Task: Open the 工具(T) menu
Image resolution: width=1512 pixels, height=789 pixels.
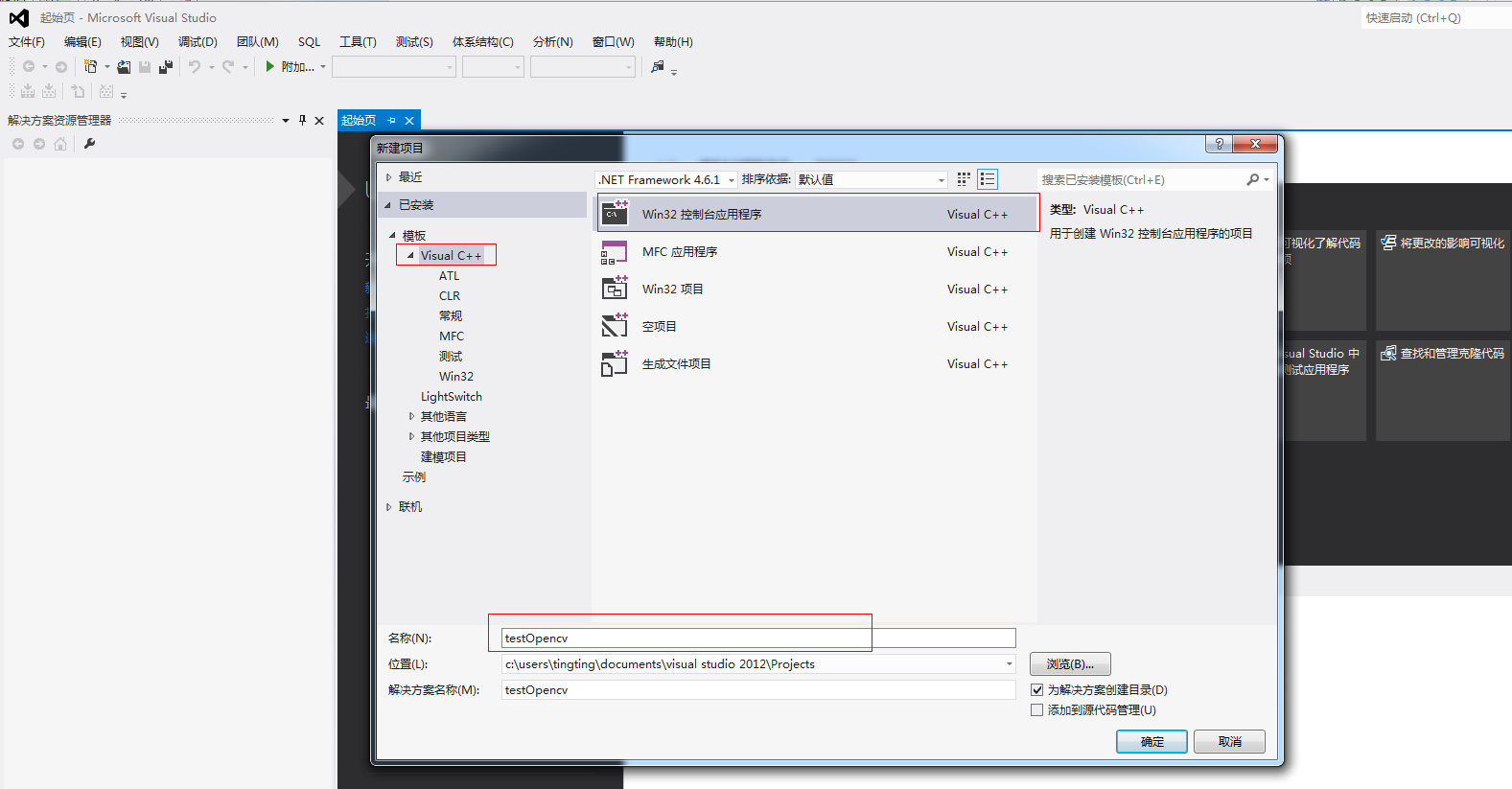Action: pyautogui.click(x=358, y=42)
